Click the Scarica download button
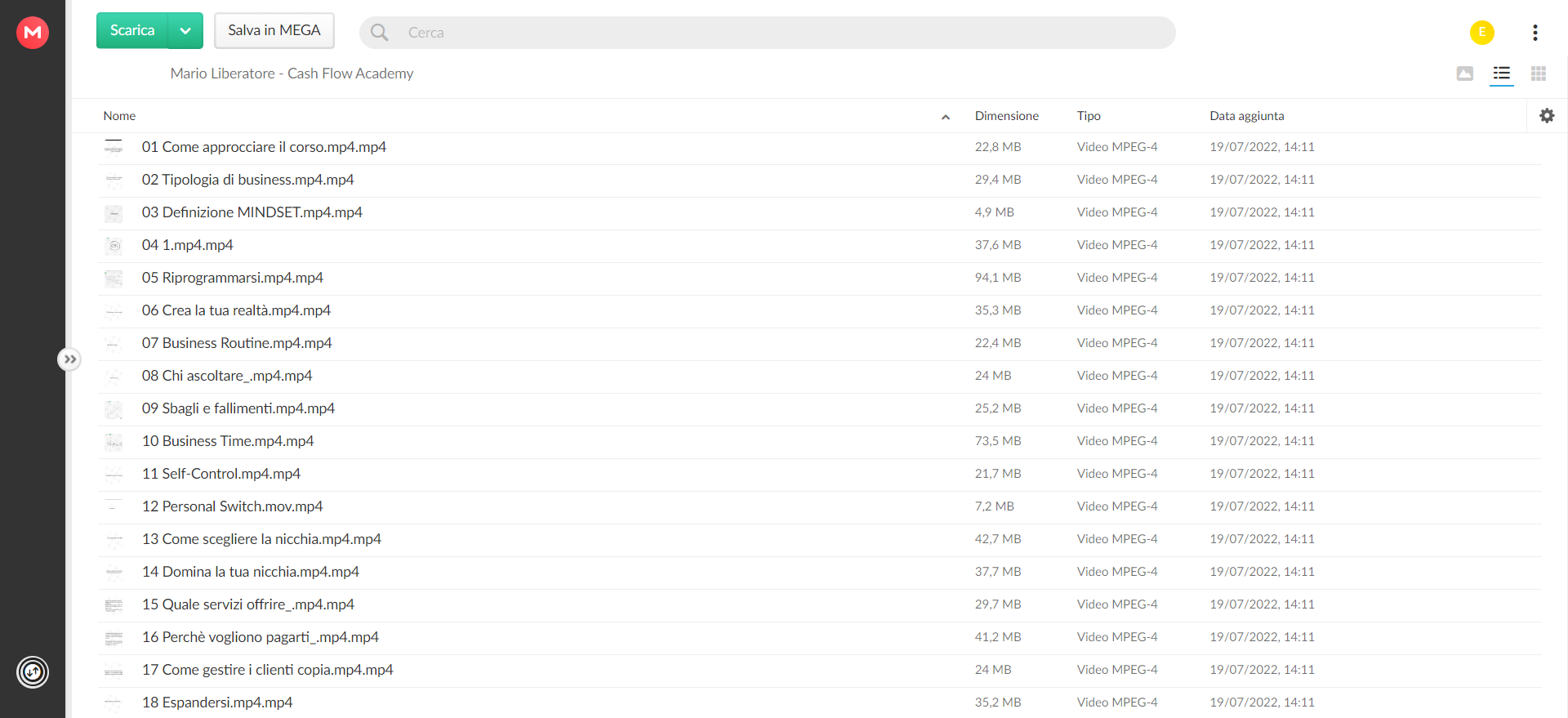The image size is (1568, 718). pyautogui.click(x=132, y=30)
